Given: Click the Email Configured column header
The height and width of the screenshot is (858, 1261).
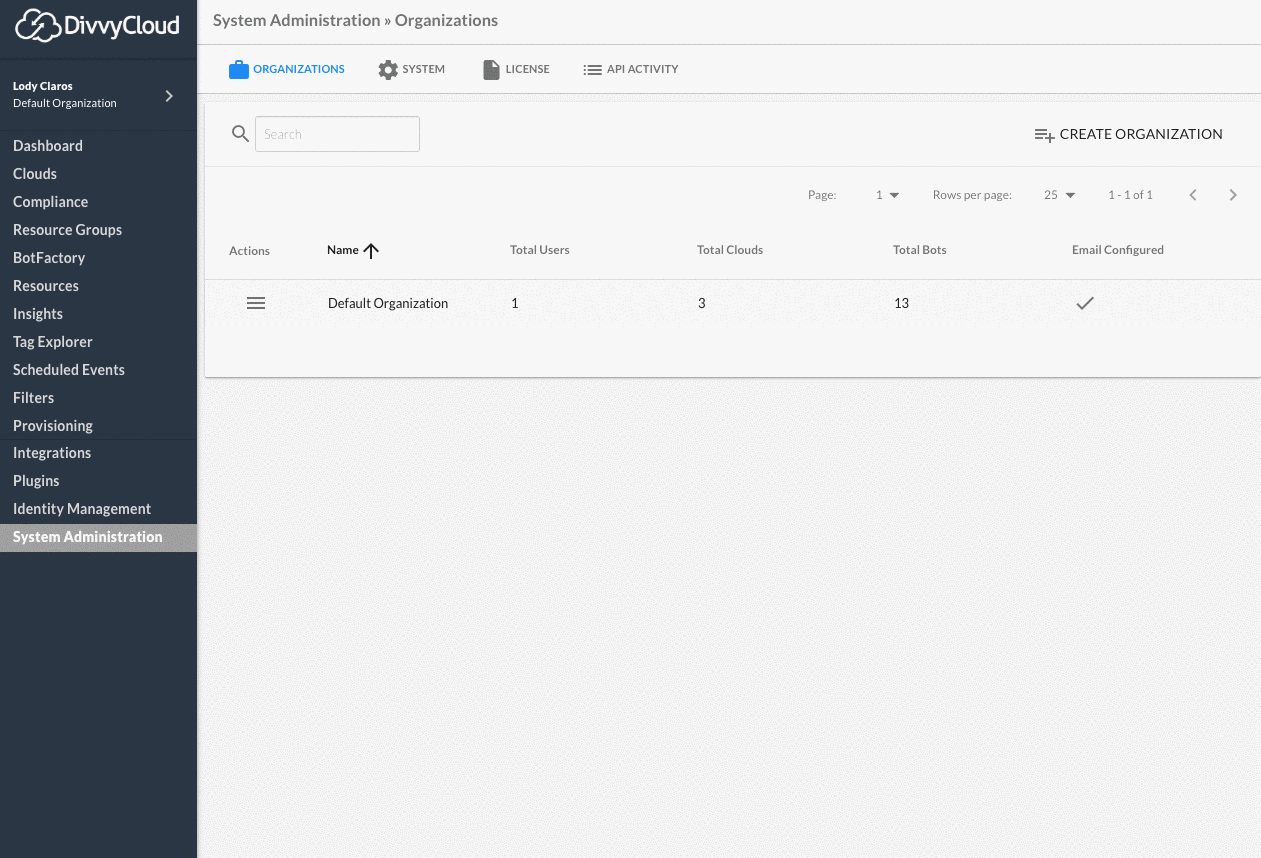Looking at the screenshot, I should [x=1118, y=250].
